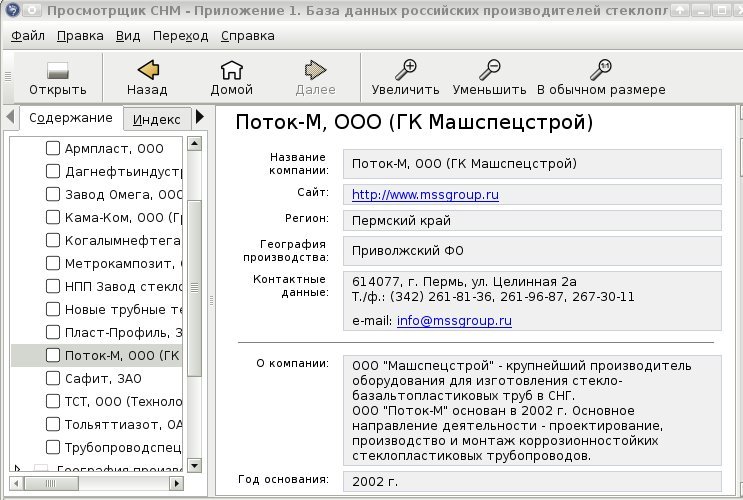Select highlighted Поток-М, ООО tree entry
Image resolution: width=743 pixels, height=500 pixels.
point(97,355)
